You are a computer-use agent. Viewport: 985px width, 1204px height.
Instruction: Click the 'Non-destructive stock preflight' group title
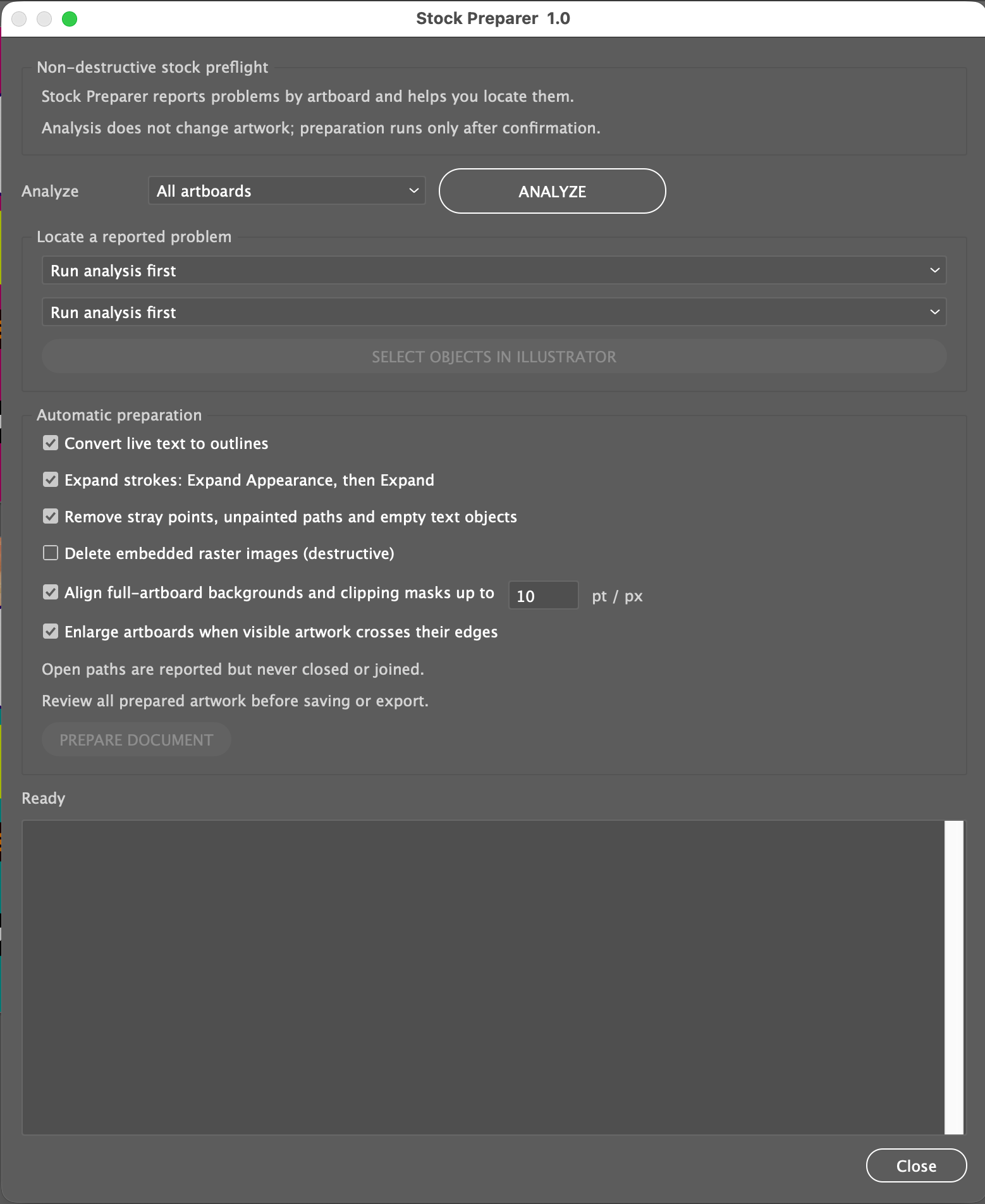click(152, 67)
